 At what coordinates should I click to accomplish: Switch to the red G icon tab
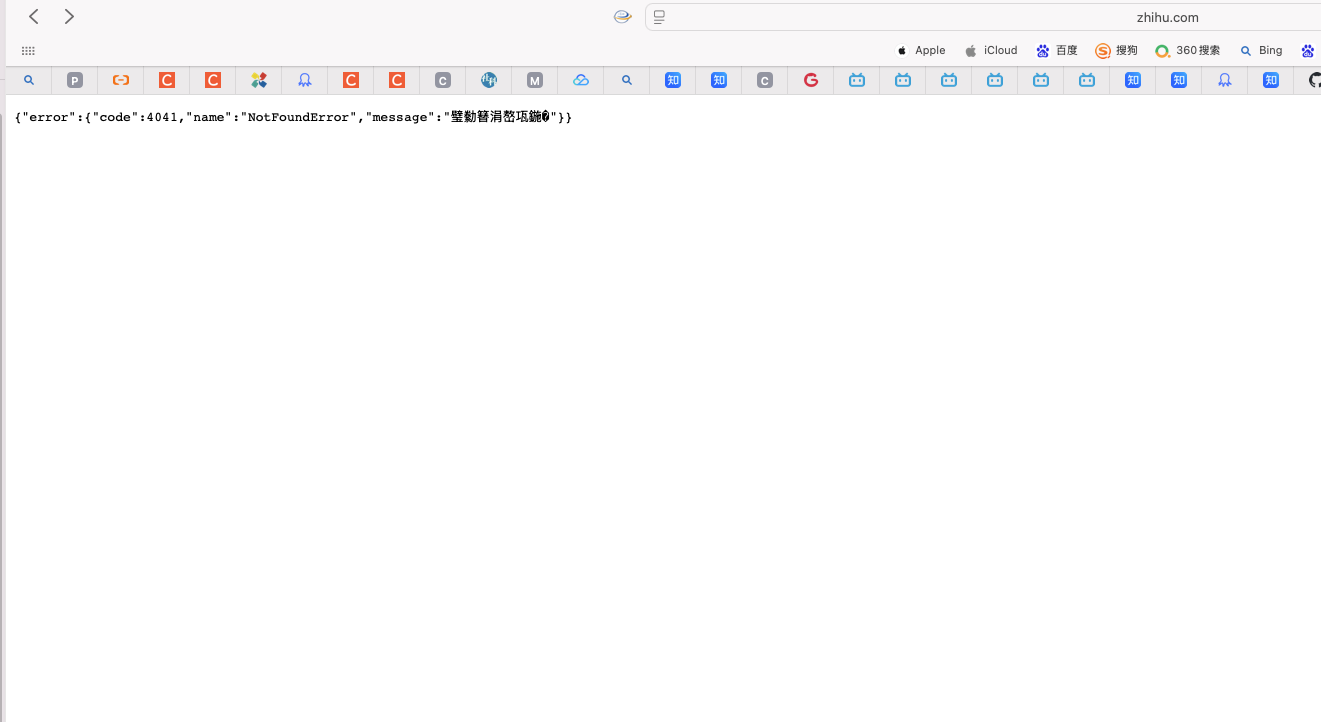click(811, 80)
